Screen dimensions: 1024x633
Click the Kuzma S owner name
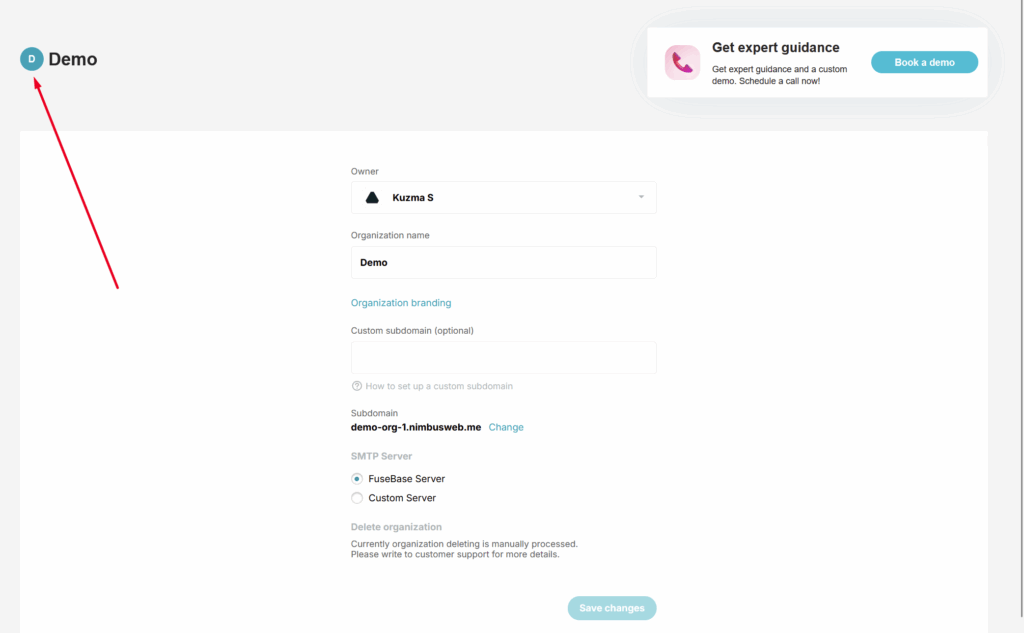click(413, 198)
